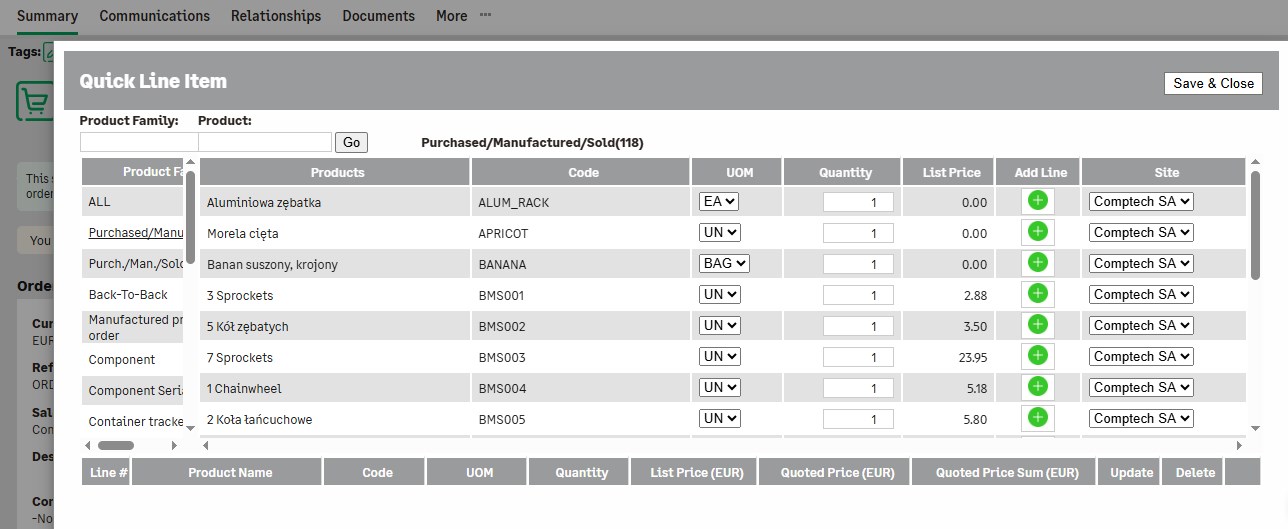Image resolution: width=1288 pixels, height=529 pixels.
Task: Open Site dropdown for Banan suszony row
Action: click(1141, 263)
